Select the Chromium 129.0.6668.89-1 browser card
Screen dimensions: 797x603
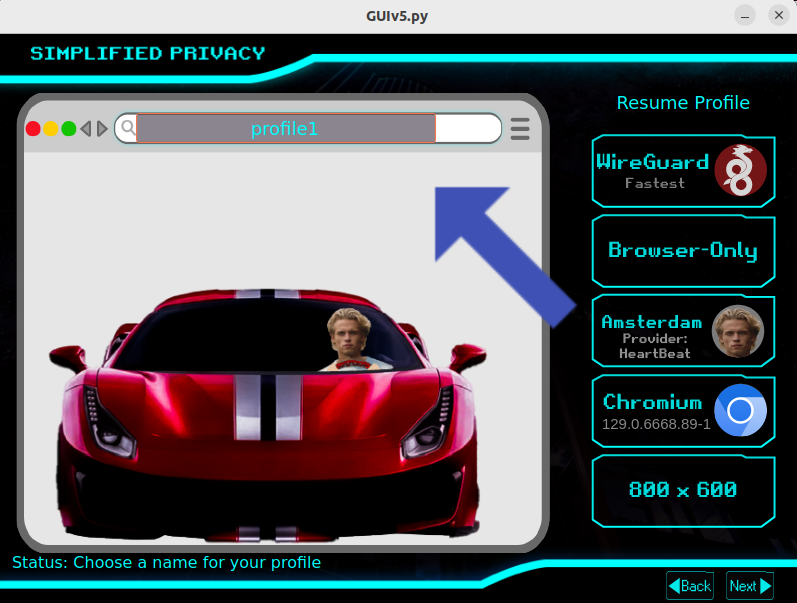click(x=684, y=411)
